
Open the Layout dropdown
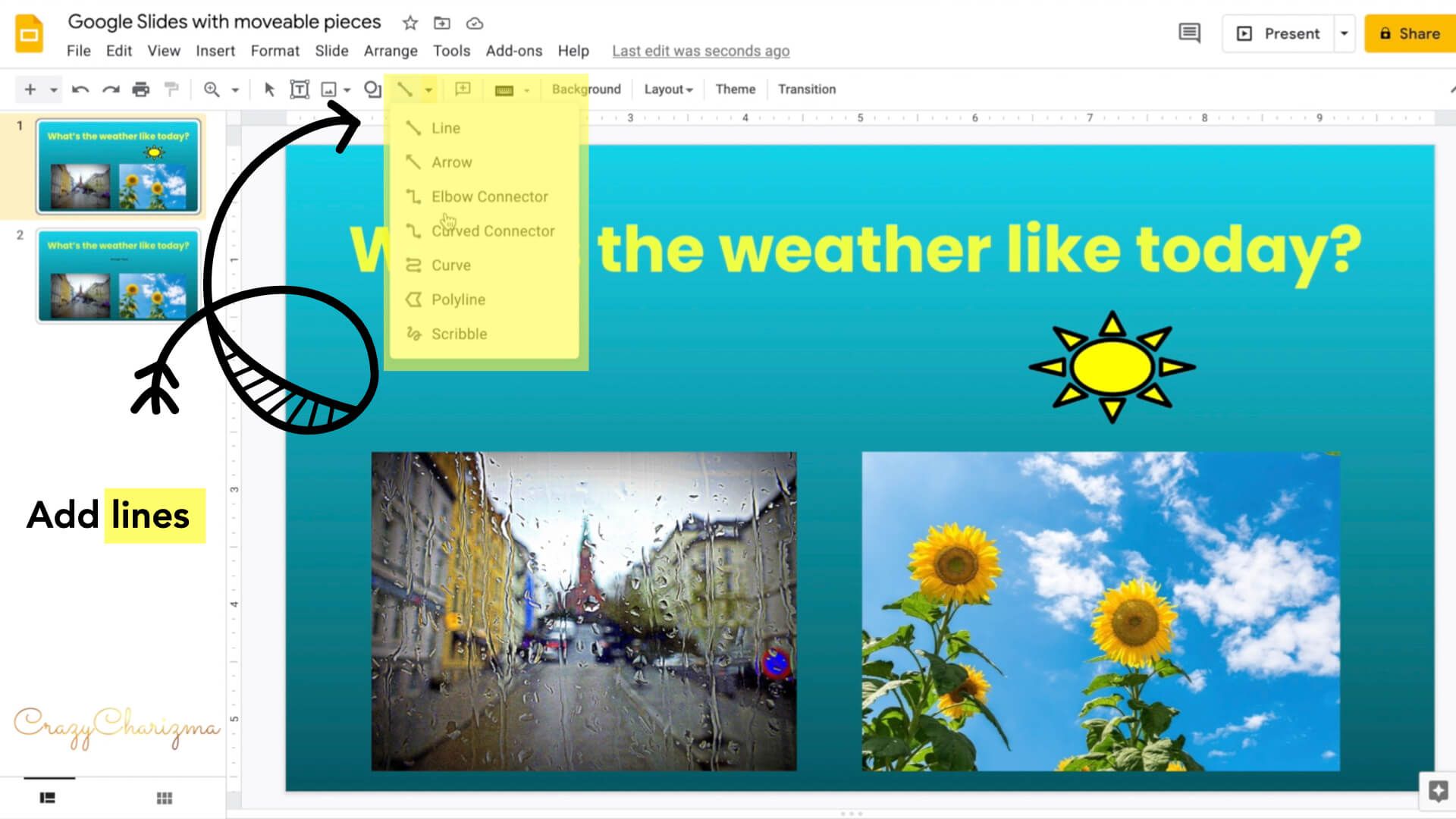coord(666,89)
